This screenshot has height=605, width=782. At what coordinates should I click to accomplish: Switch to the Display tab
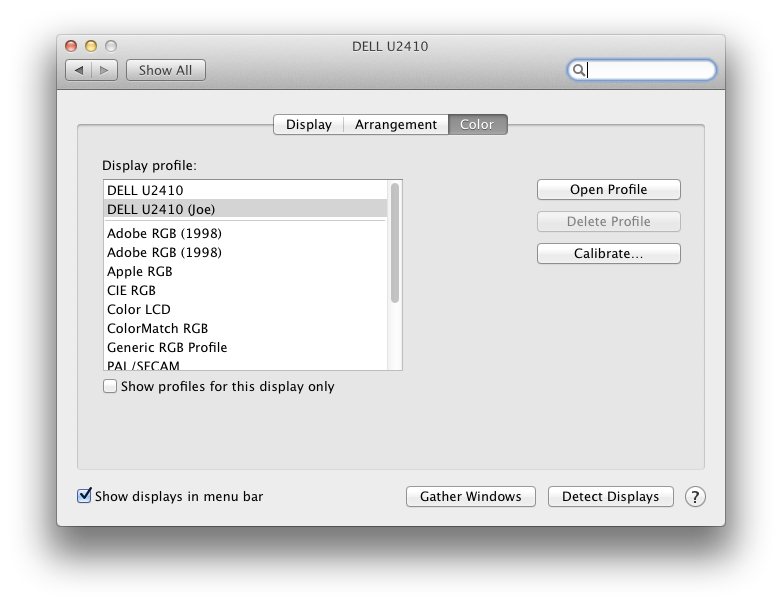coord(309,124)
